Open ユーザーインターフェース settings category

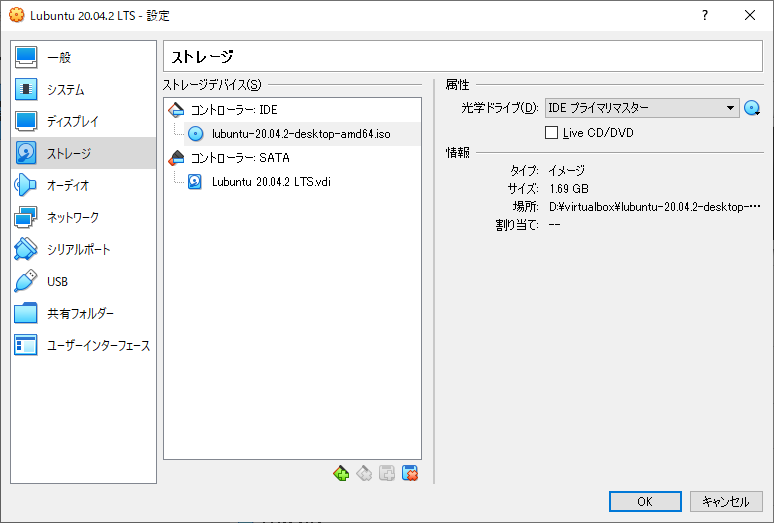[83, 346]
